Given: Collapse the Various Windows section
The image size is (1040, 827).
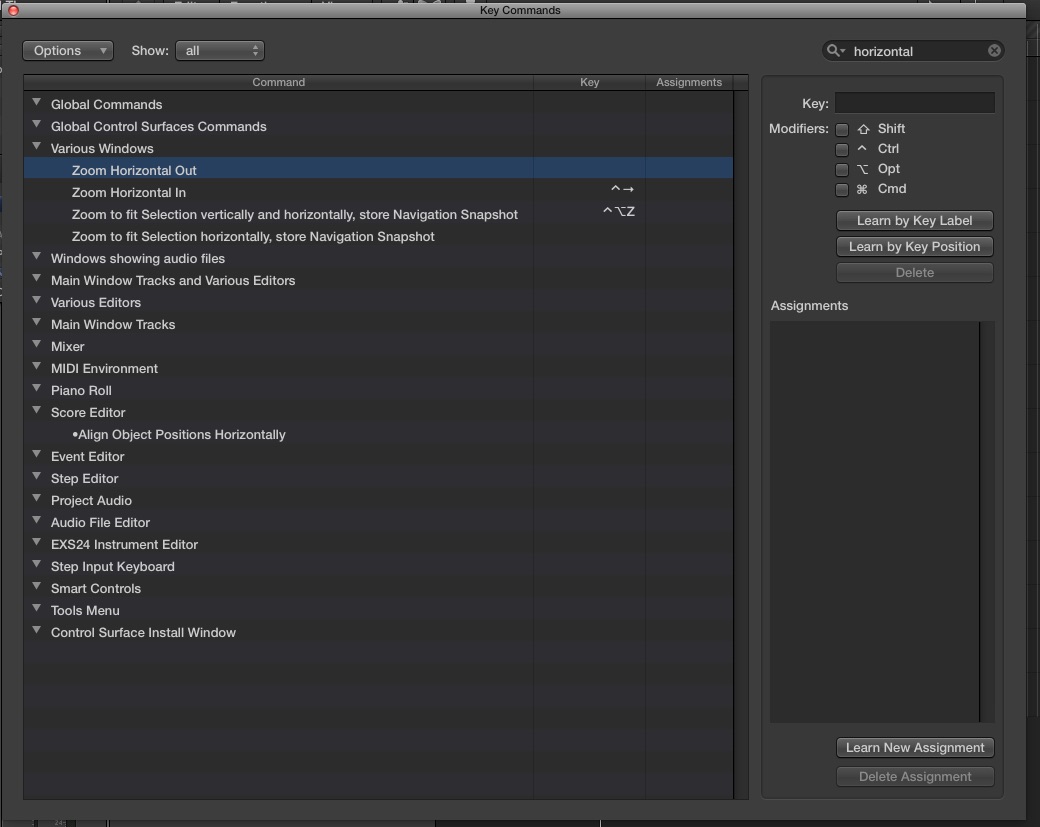Looking at the screenshot, I should pos(36,148).
